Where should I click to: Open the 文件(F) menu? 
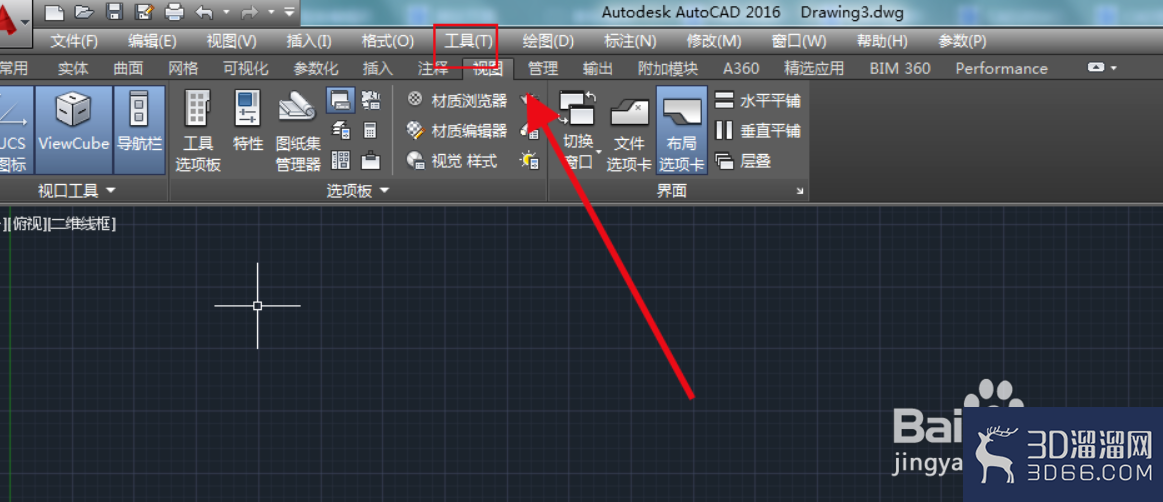[74, 41]
